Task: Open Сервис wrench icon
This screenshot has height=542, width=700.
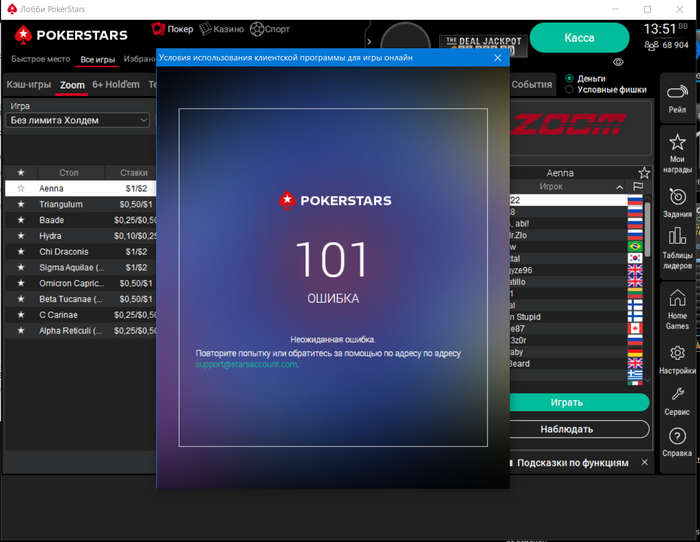Action: [x=677, y=394]
